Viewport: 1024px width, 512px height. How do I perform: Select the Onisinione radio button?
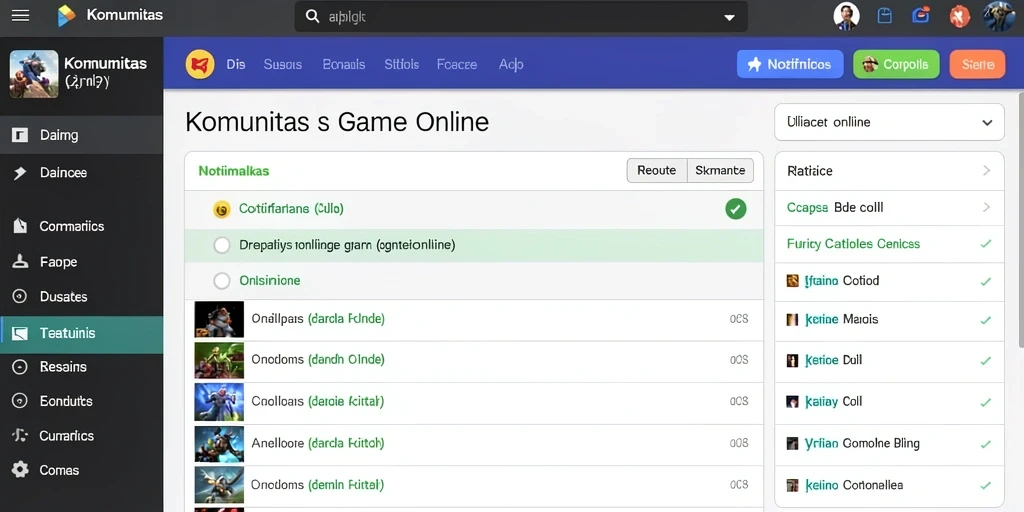222,281
